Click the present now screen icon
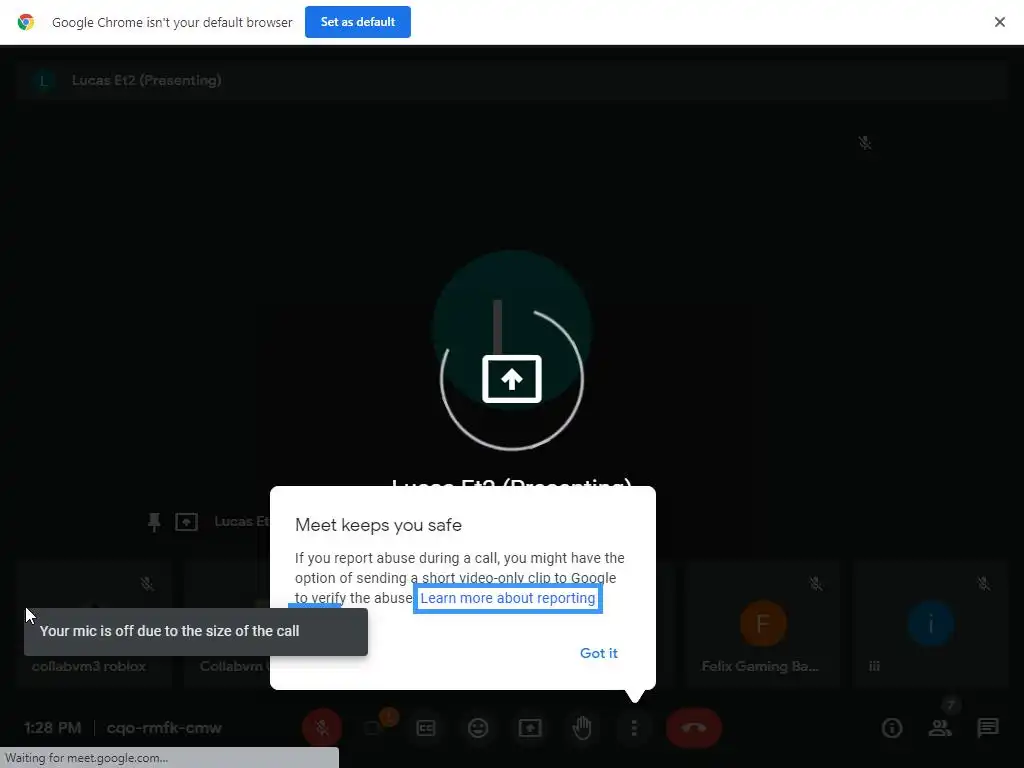The width and height of the screenshot is (1024, 768). 530,728
